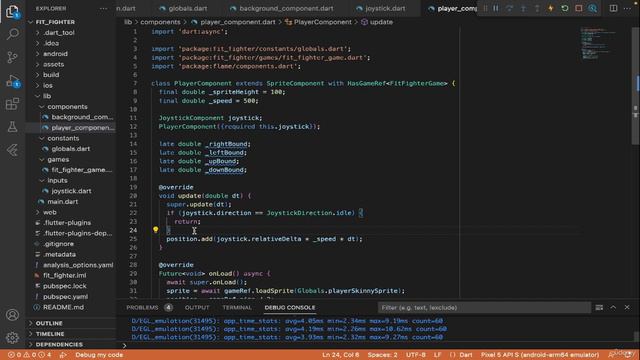The image size is (640, 360).
Task: Open the Accounts menu in the activity bar
Action: (x=12, y=315)
